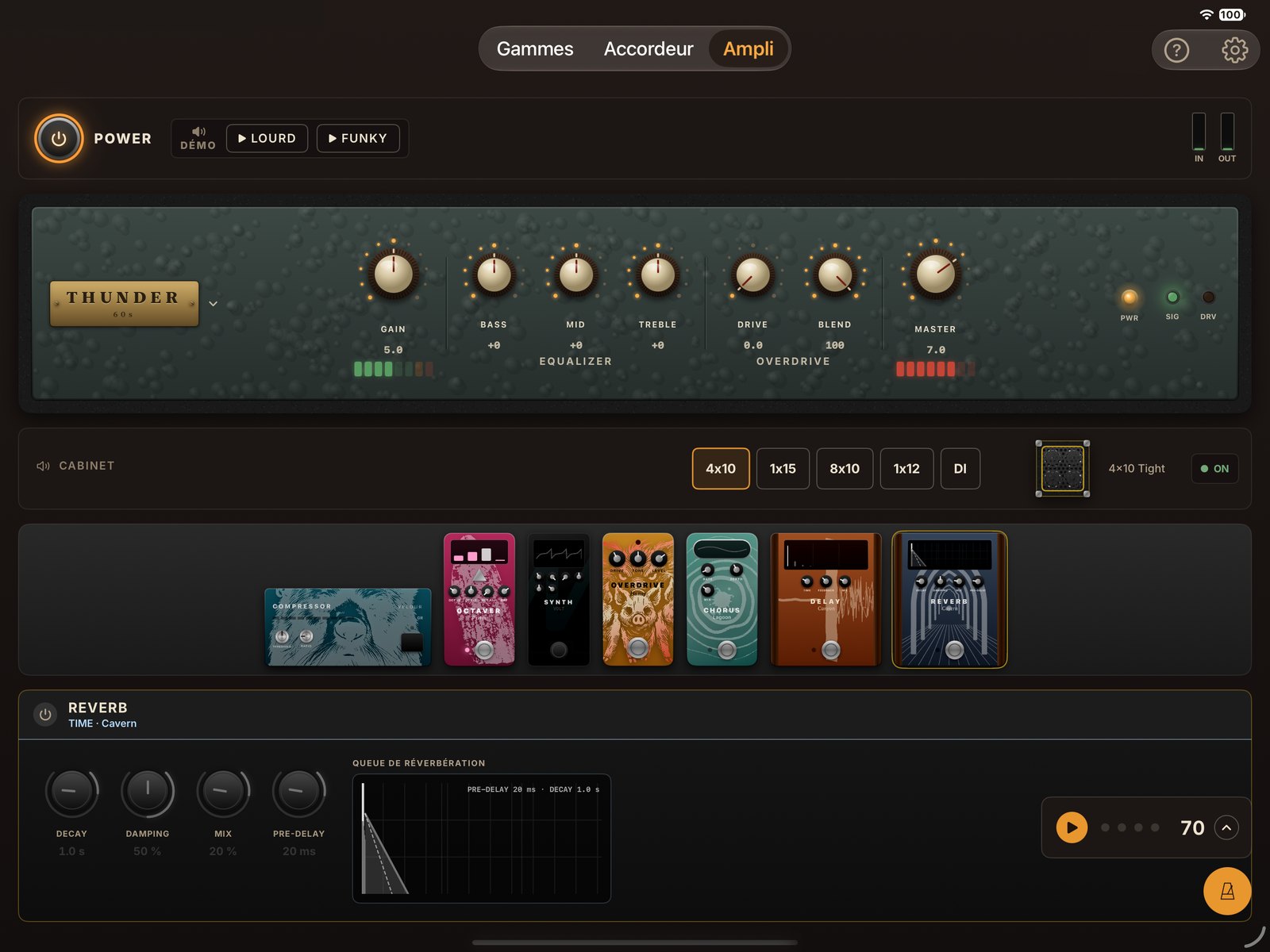Click the SIG indicator light
This screenshot has width=1270, height=952.
(1172, 297)
